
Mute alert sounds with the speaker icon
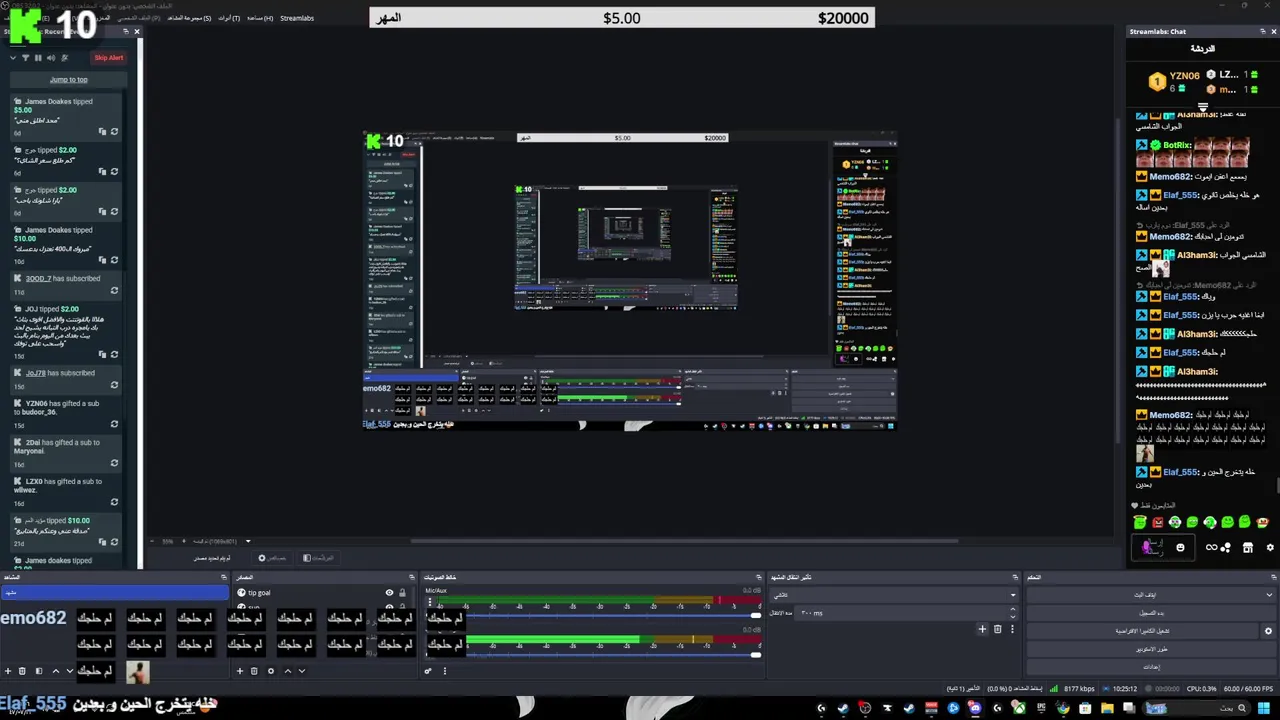pos(51,58)
